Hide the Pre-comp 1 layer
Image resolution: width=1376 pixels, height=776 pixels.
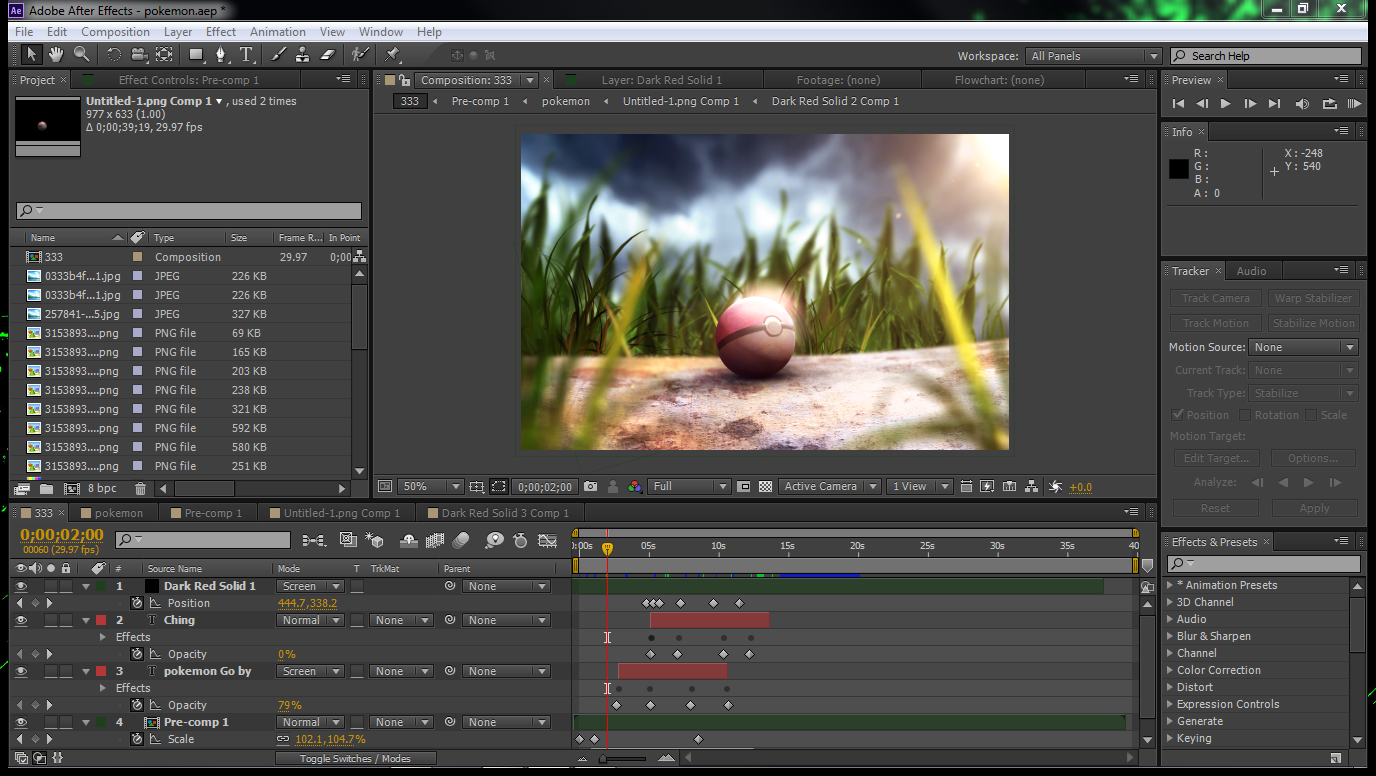click(22, 722)
